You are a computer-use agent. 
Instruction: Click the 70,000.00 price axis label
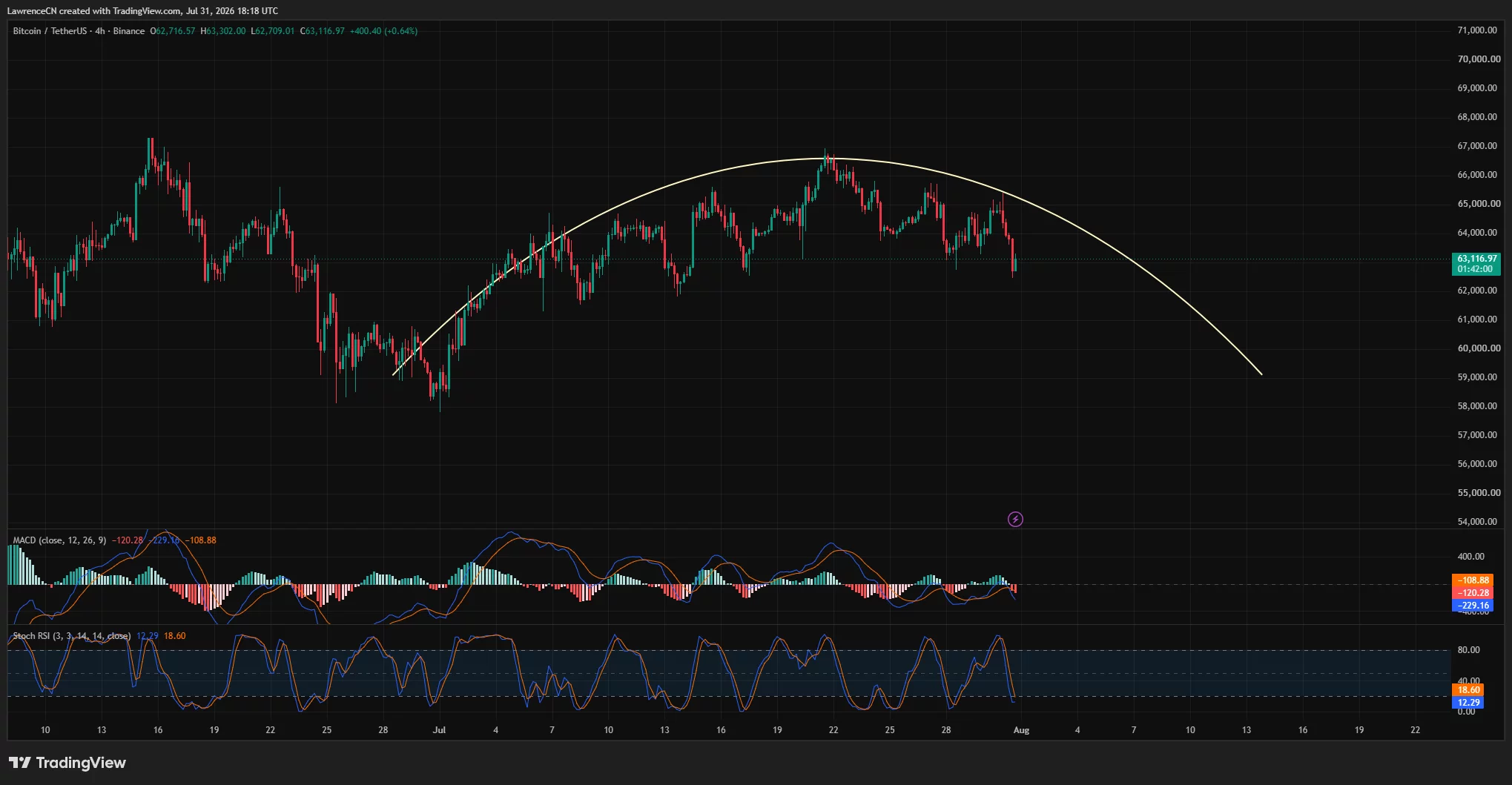pos(1477,59)
